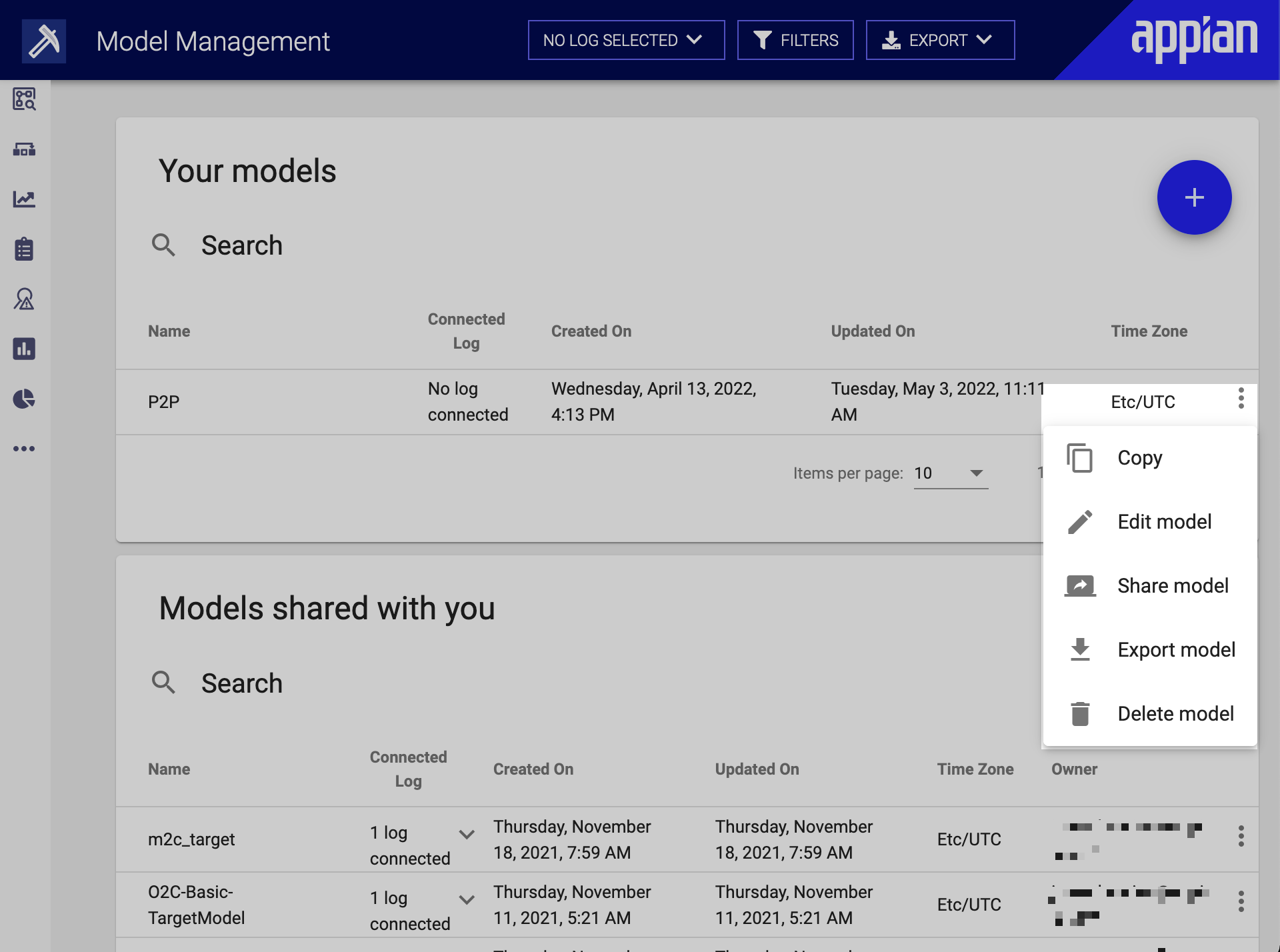
Task: Select Copy from the context menu
Action: point(1149,458)
